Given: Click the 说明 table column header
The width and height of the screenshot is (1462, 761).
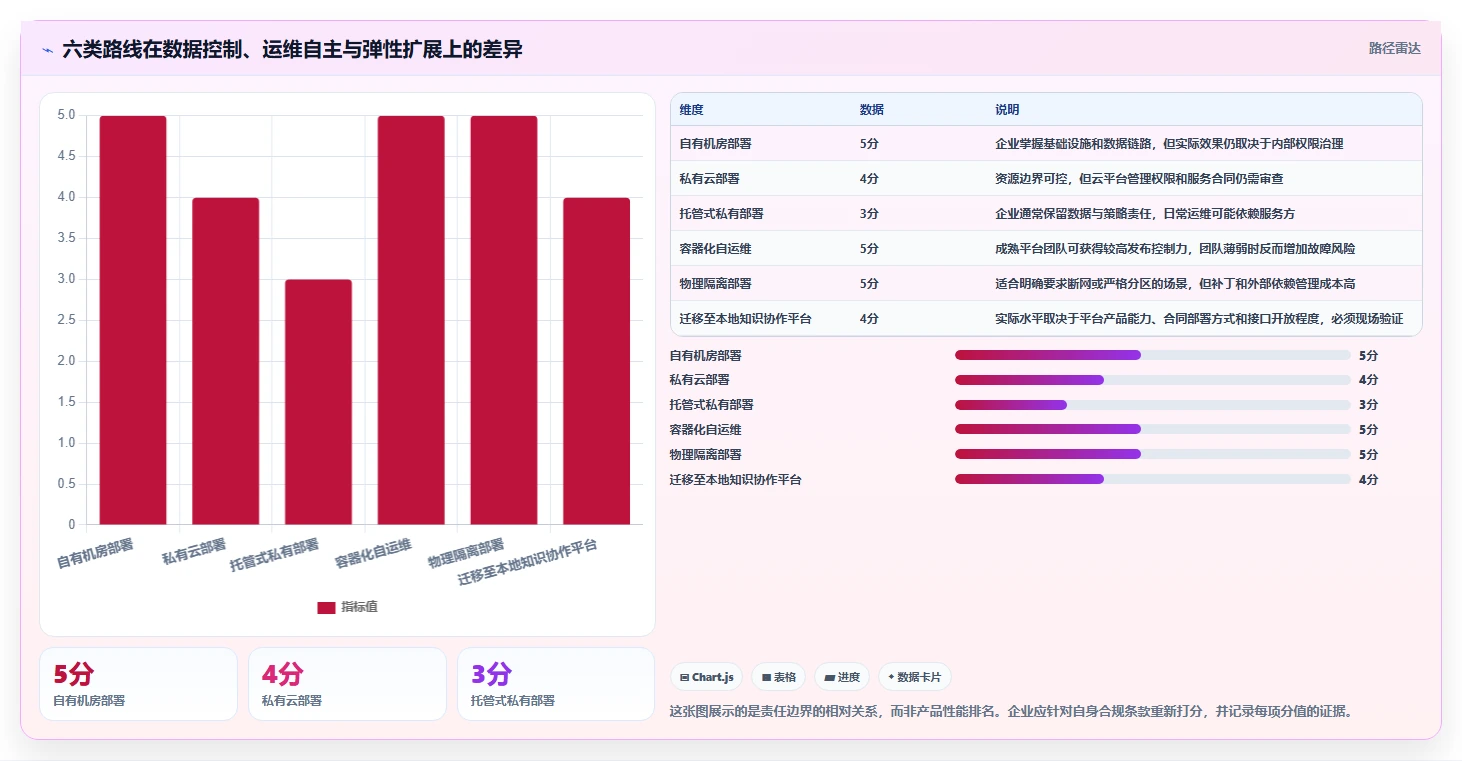Looking at the screenshot, I should click(x=1007, y=110).
